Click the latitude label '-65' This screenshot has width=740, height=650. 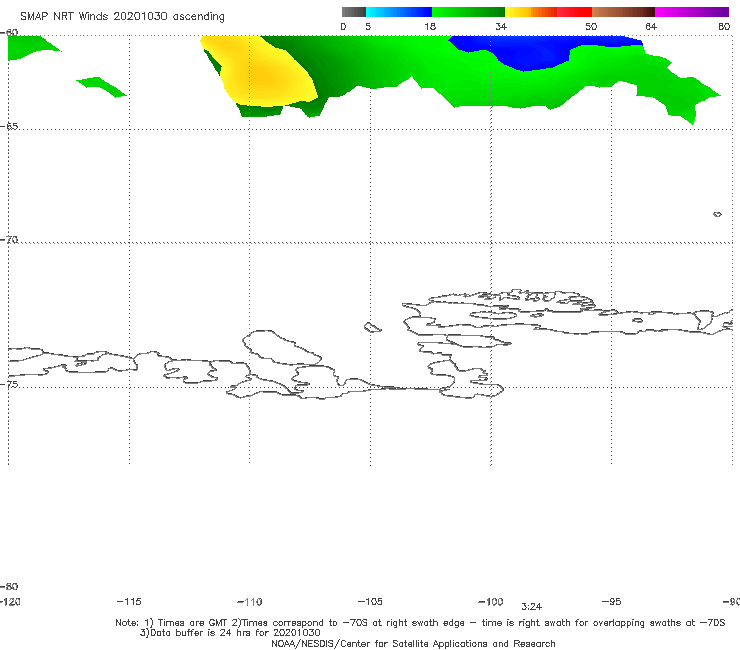point(9,126)
